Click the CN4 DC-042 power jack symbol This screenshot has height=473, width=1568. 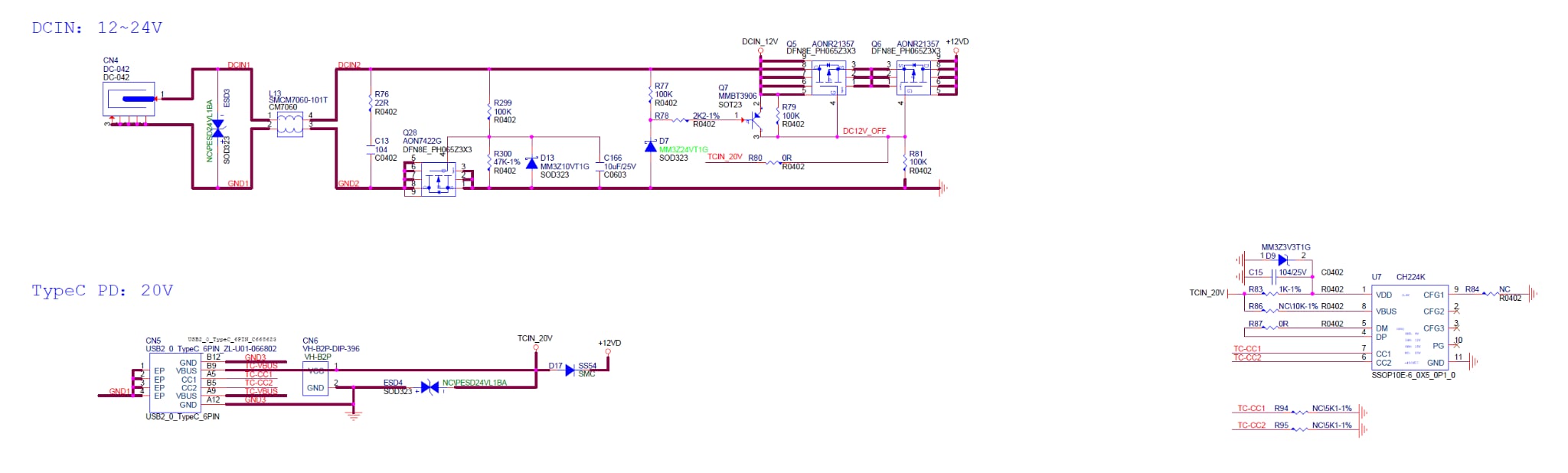tap(129, 99)
